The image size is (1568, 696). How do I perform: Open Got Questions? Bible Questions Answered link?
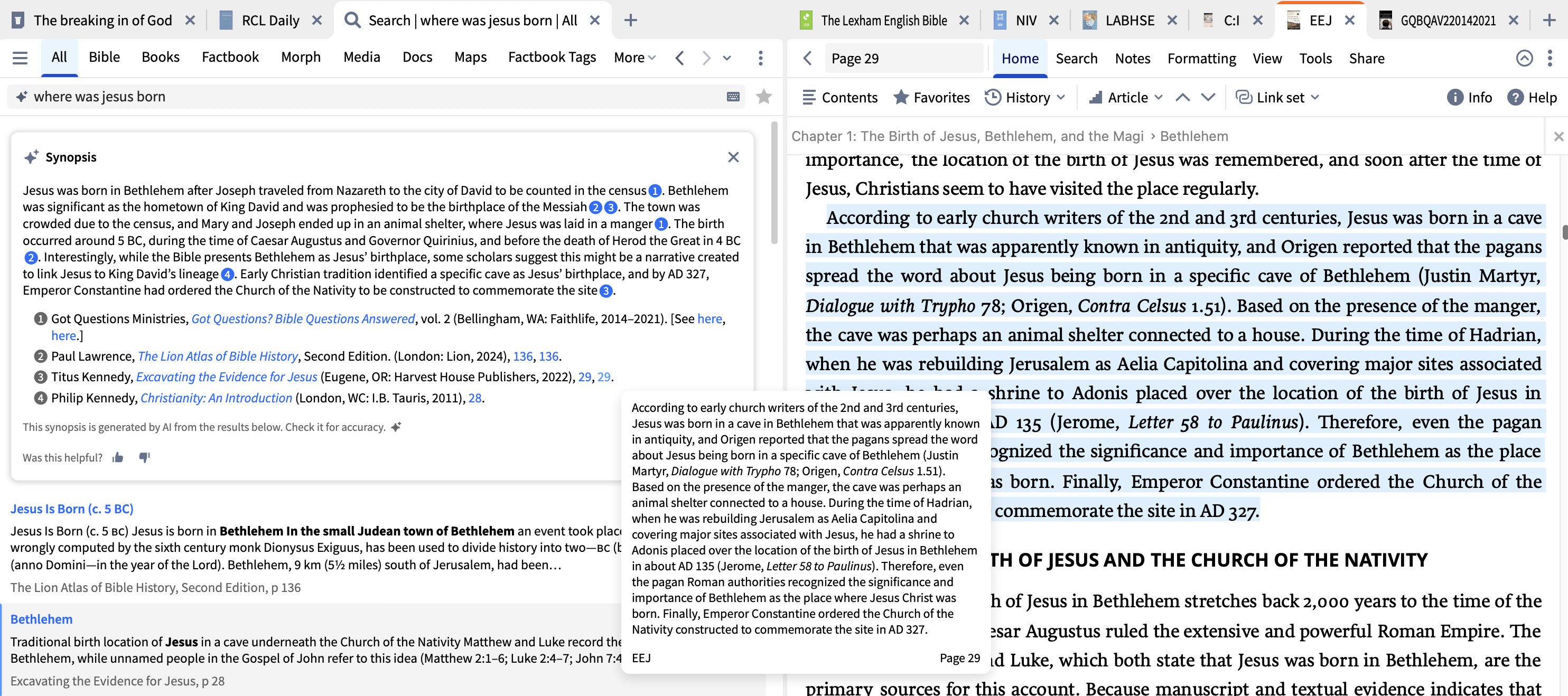pos(303,319)
